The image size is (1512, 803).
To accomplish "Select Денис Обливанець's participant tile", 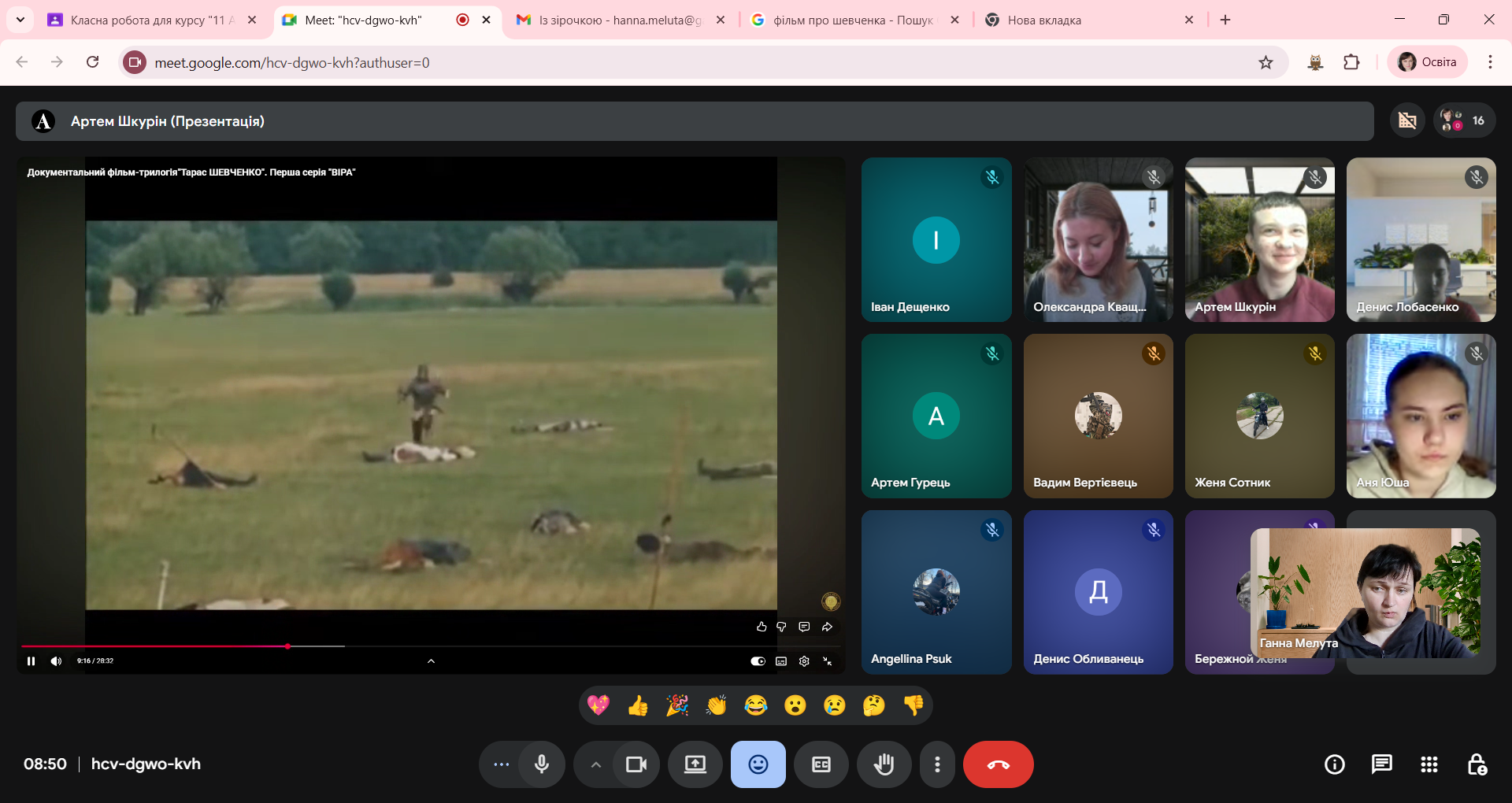I will point(1098,592).
